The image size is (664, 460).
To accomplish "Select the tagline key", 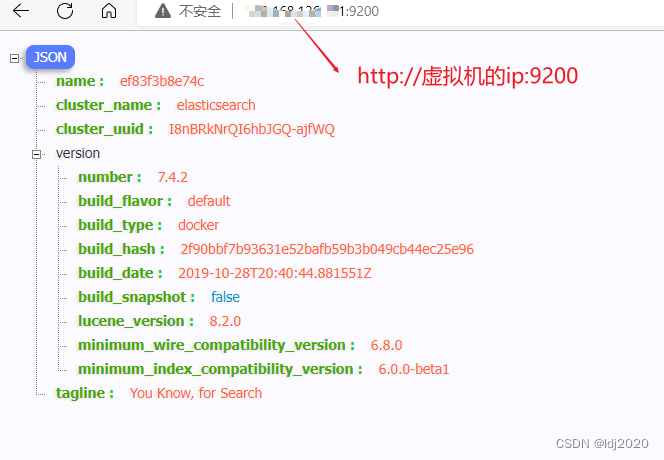I will tap(85, 393).
